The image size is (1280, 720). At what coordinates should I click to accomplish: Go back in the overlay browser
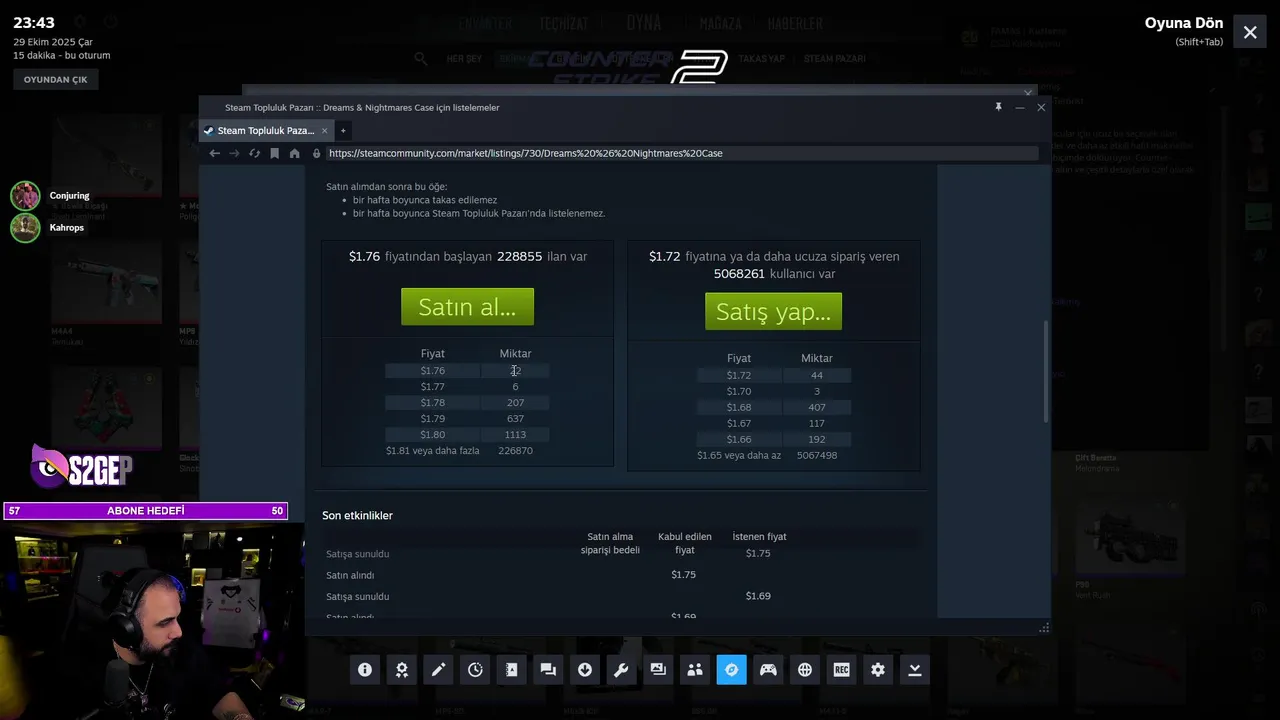click(x=214, y=153)
